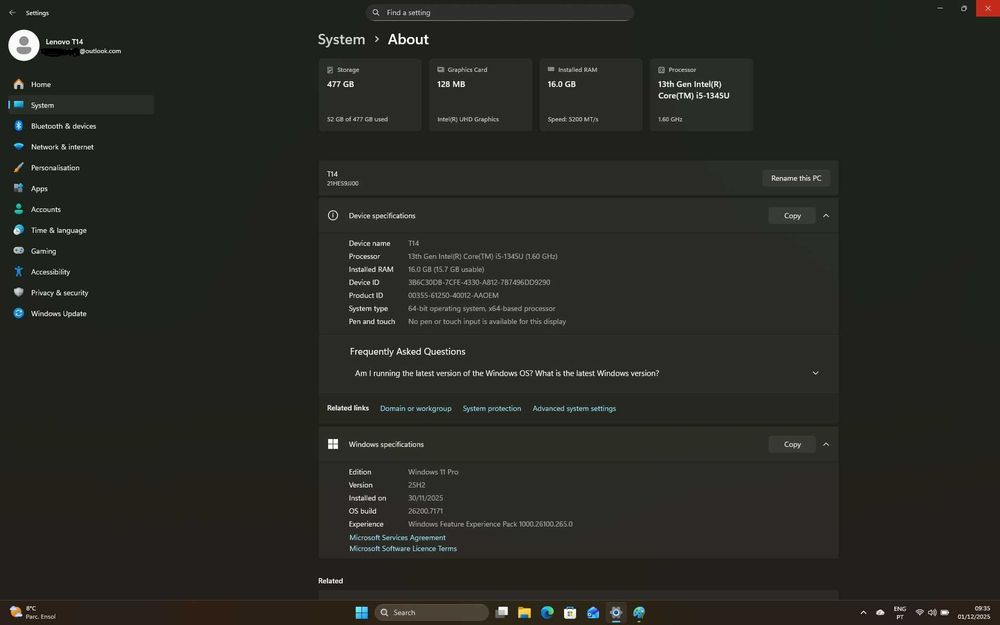Viewport: 1000px width, 625px height.
Task: Open Personalisation settings
Action: [81, 168]
